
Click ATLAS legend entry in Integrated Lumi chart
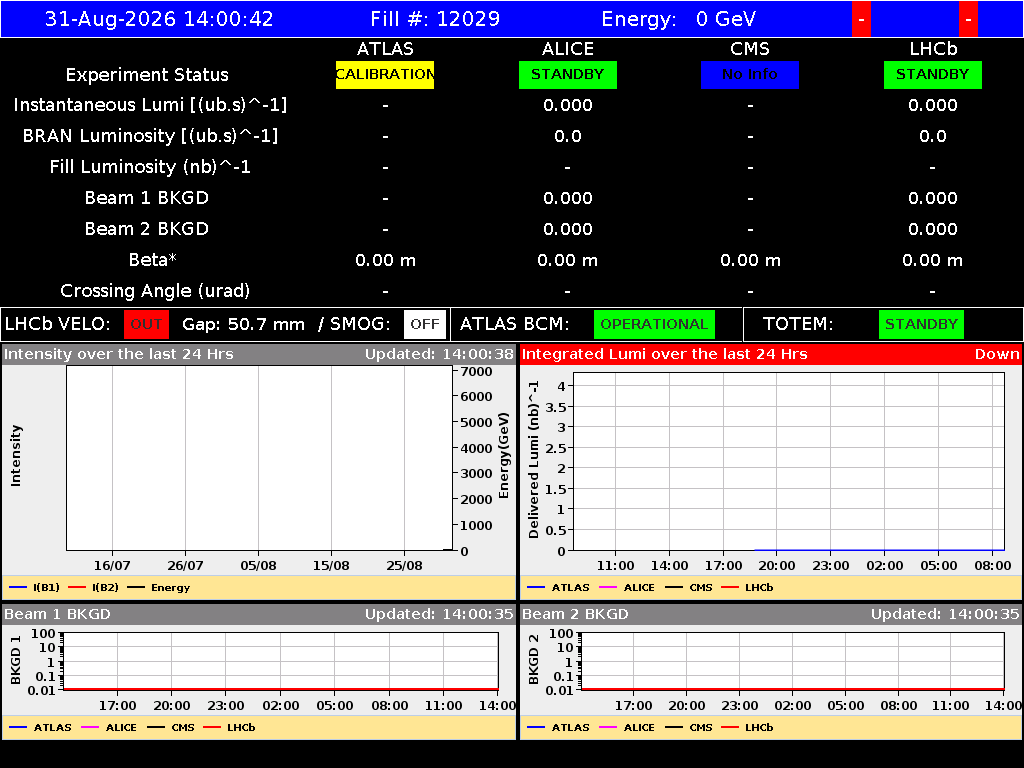(x=558, y=587)
